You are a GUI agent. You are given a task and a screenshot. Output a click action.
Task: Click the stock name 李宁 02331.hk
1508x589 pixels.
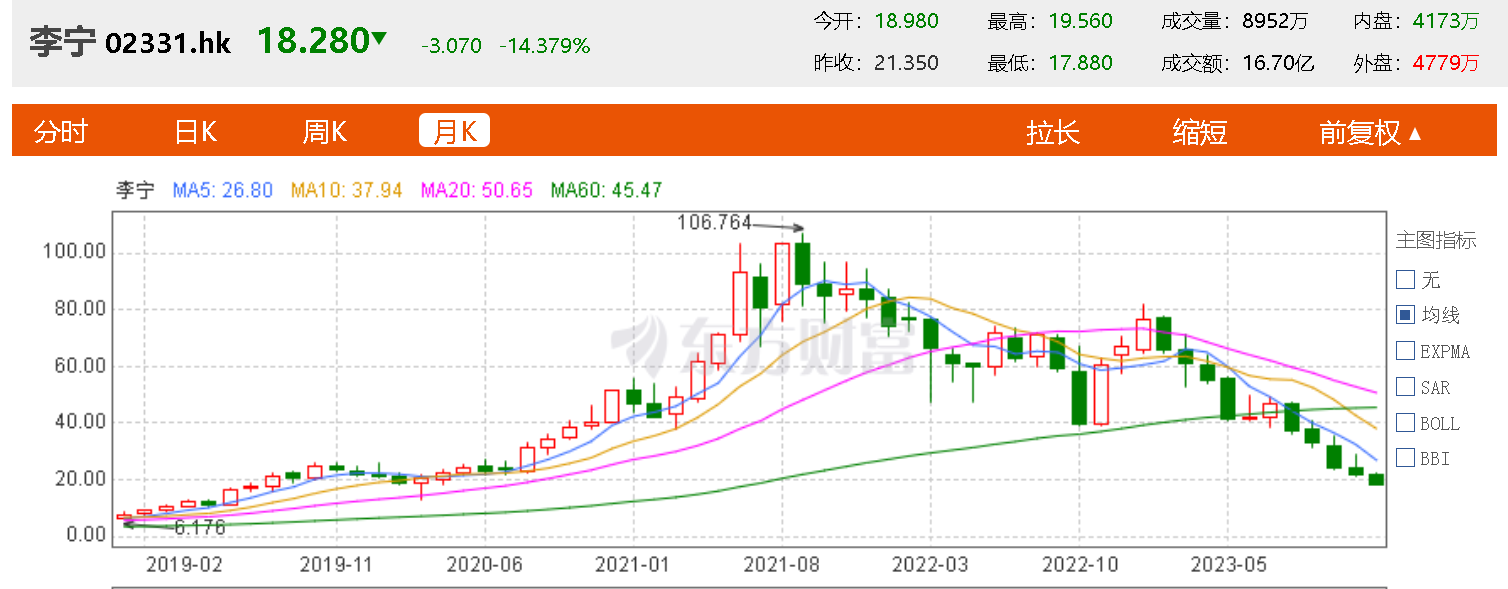(x=130, y=43)
